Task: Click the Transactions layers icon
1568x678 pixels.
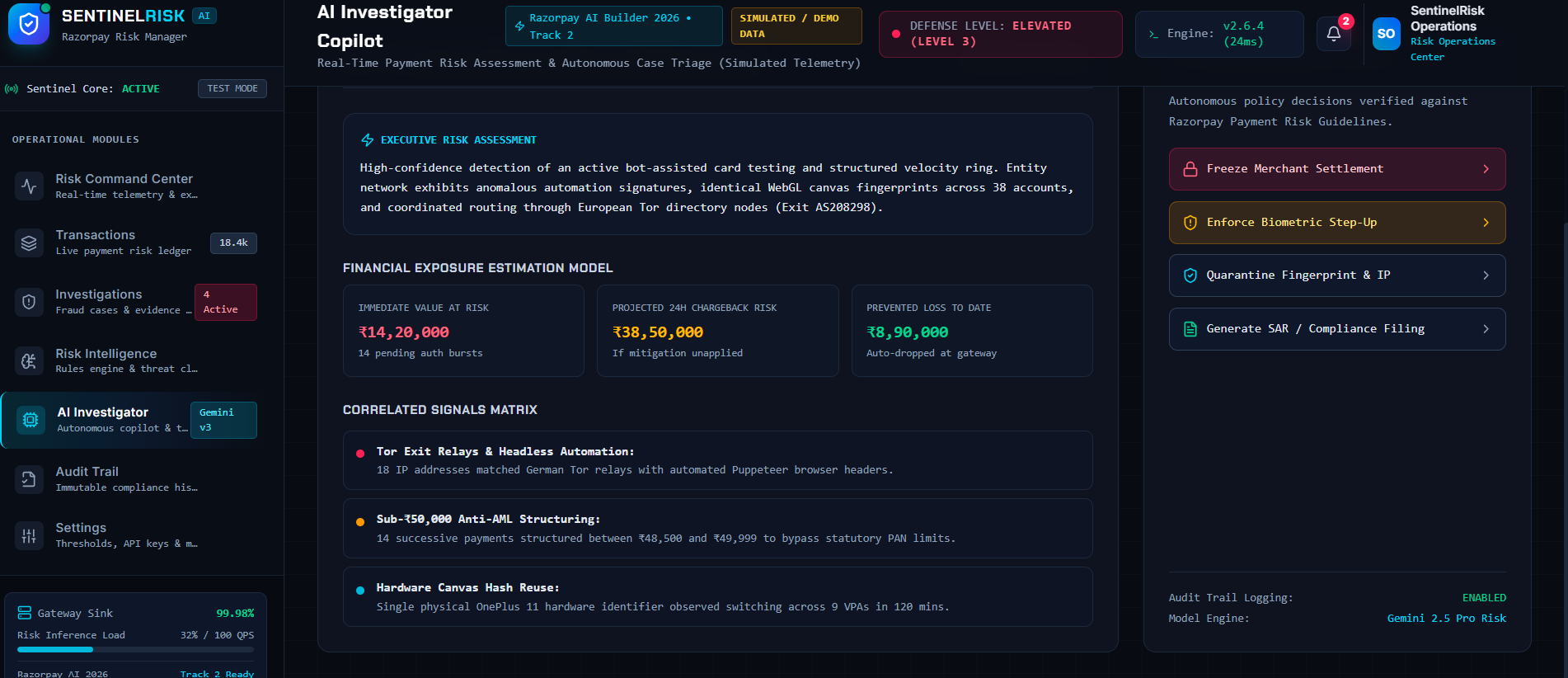Action: click(x=29, y=242)
